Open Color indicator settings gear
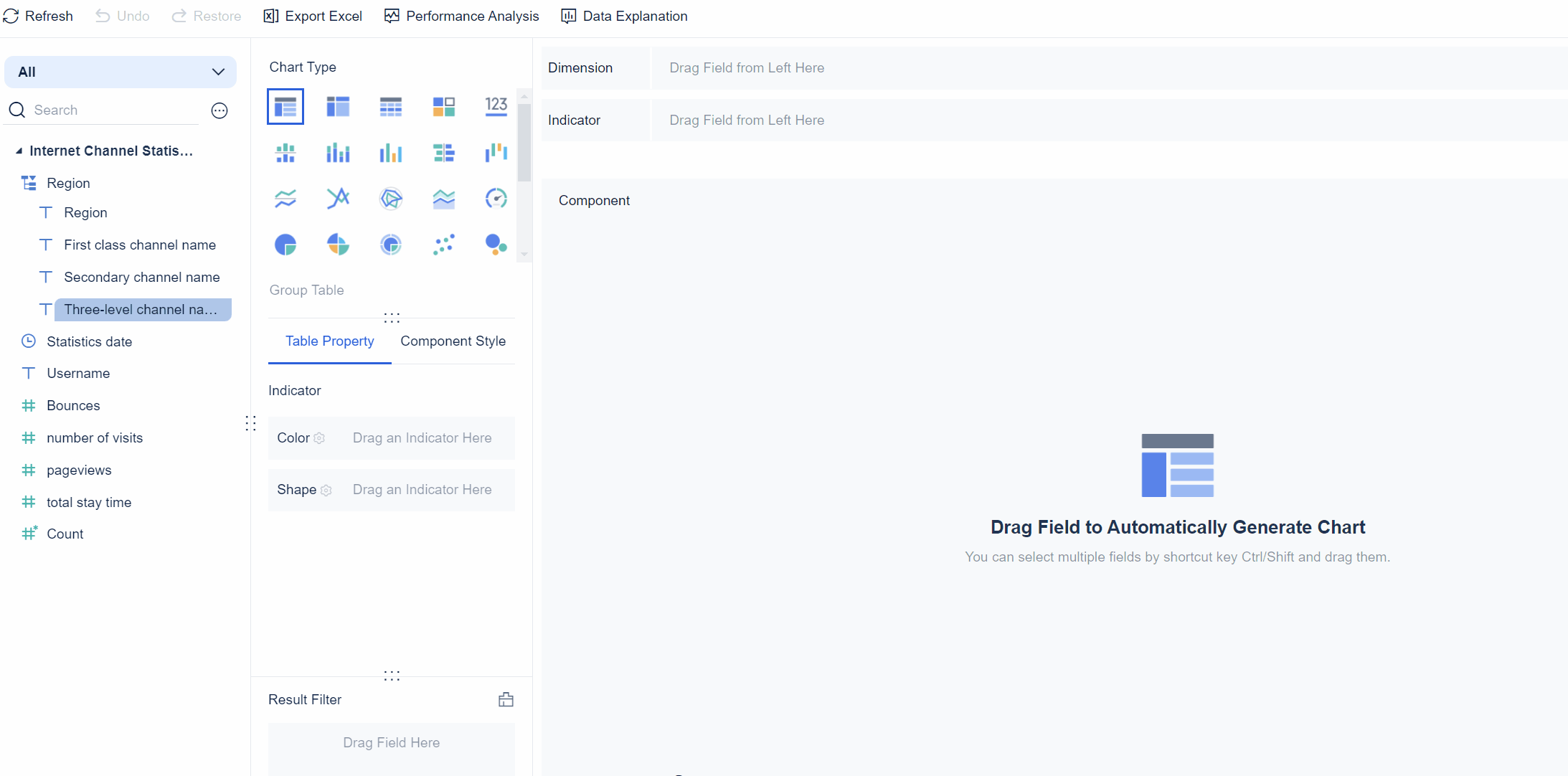The width and height of the screenshot is (1568, 776). pos(319,438)
